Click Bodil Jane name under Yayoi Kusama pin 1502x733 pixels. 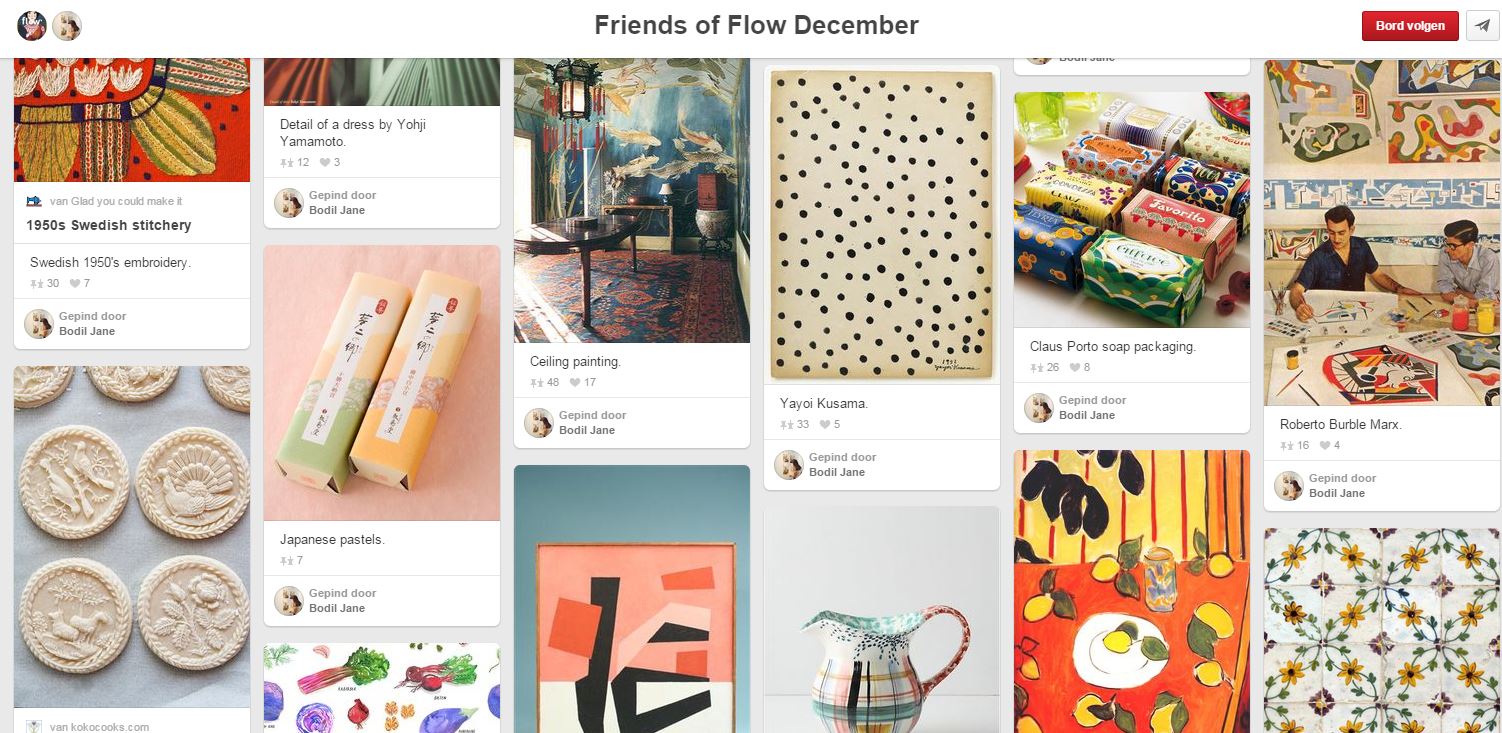point(837,472)
